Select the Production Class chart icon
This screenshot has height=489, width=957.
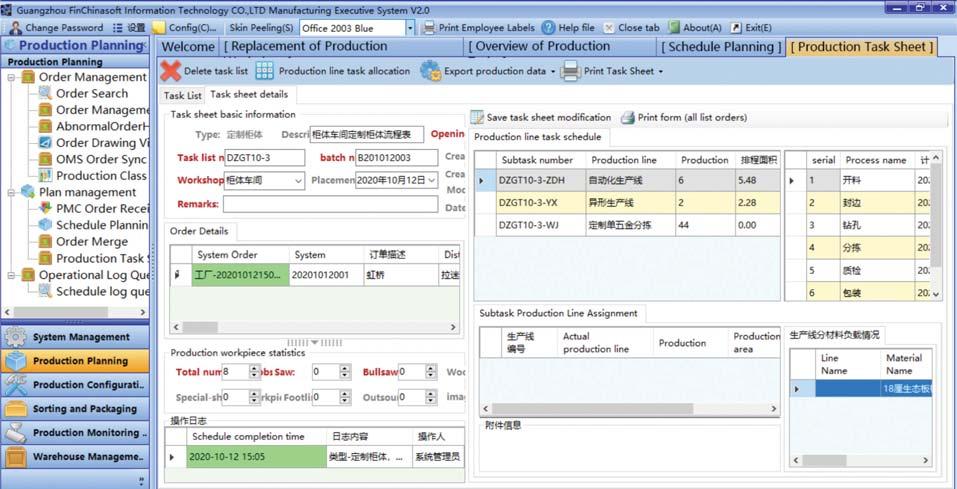pos(45,176)
